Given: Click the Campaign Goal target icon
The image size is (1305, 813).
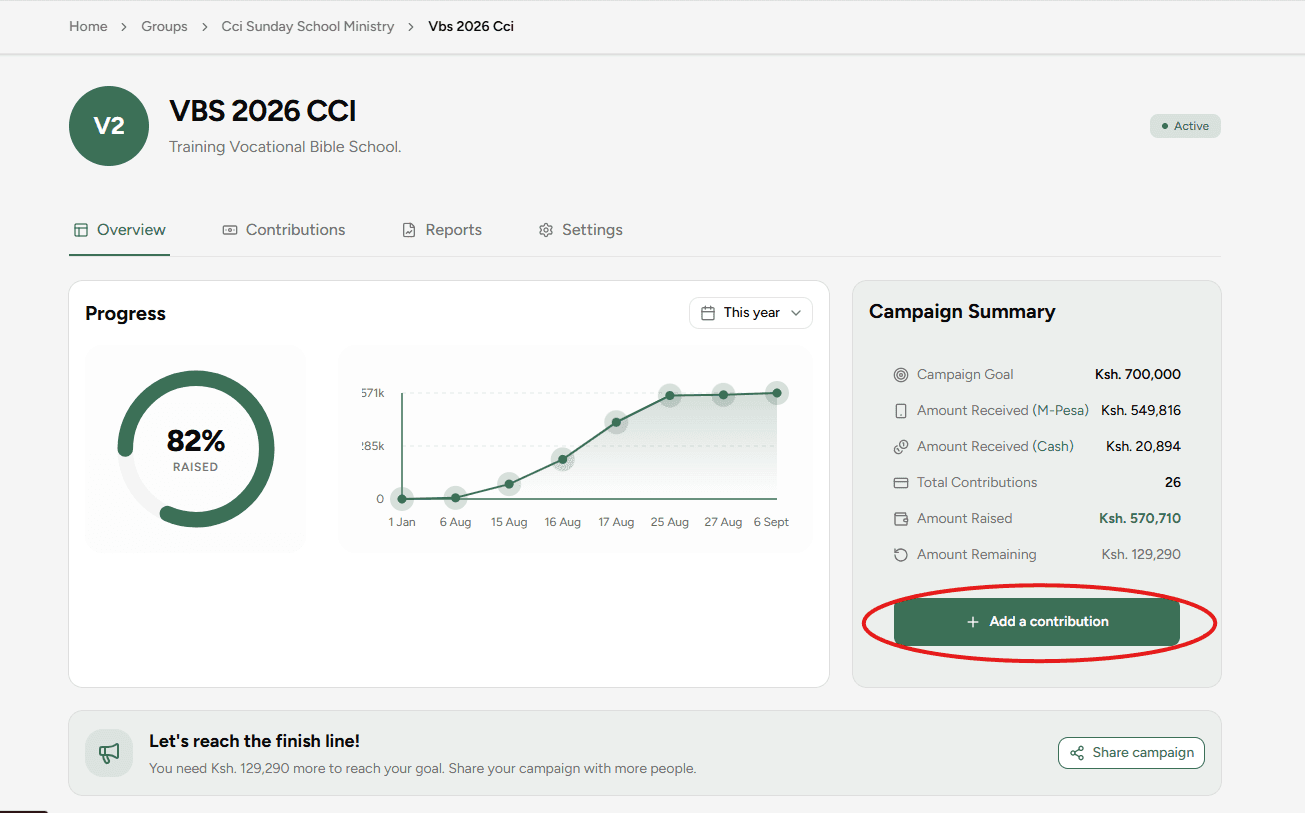Looking at the screenshot, I should (901, 375).
